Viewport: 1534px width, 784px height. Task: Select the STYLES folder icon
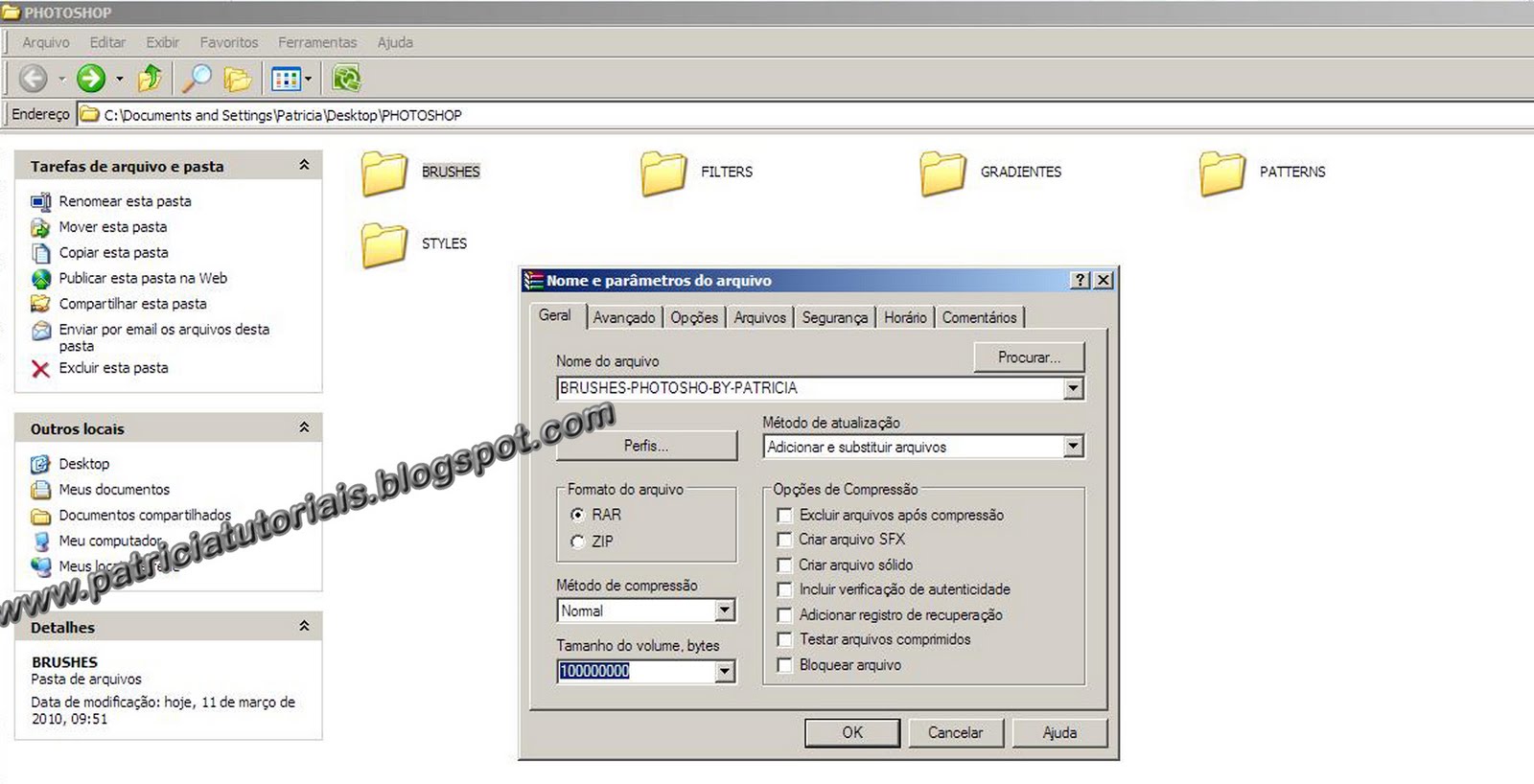(x=384, y=244)
